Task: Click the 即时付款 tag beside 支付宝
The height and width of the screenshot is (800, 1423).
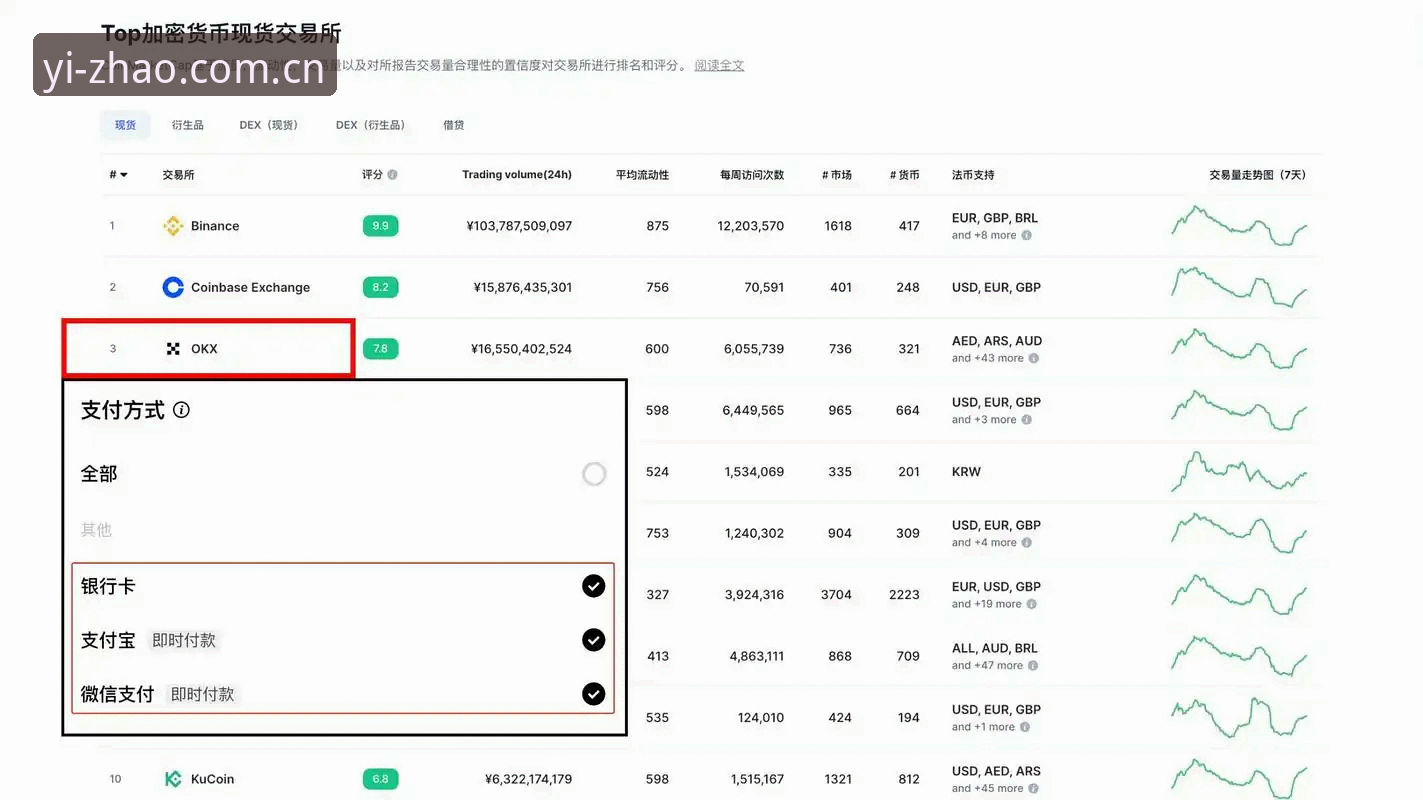Action: click(184, 640)
